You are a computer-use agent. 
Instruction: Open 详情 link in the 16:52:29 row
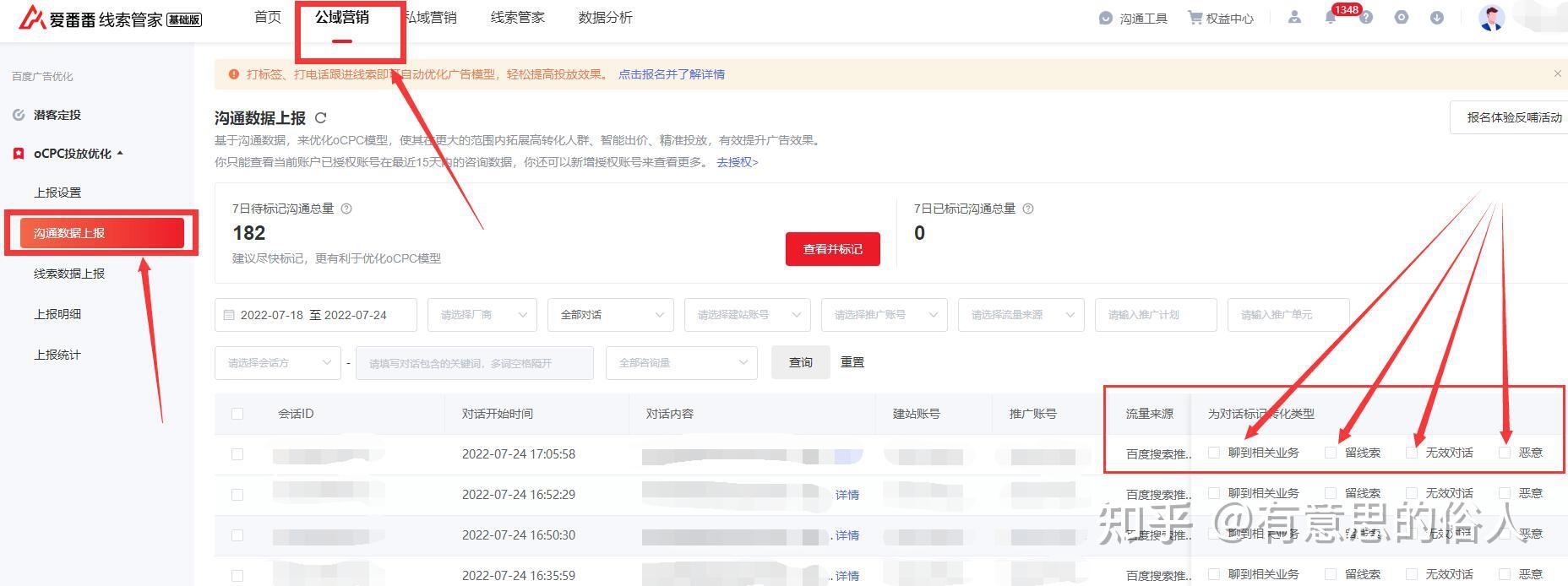coord(847,495)
